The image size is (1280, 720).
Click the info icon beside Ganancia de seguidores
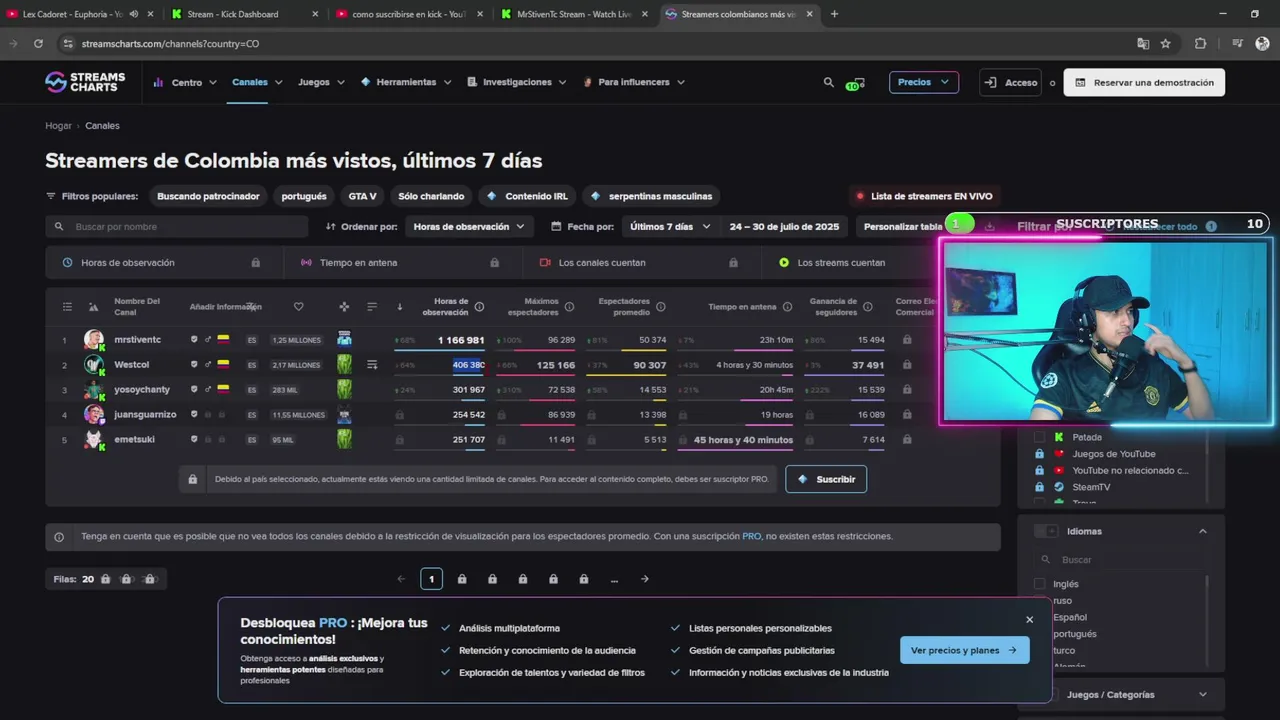click(867, 307)
